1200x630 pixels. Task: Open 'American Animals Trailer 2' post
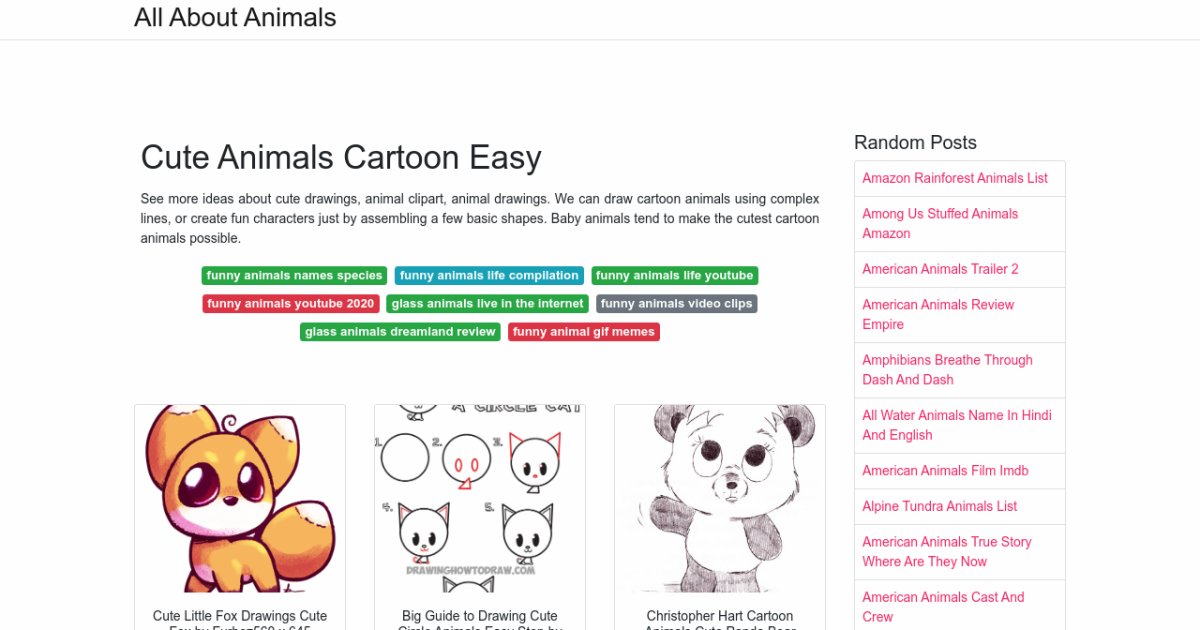(x=940, y=269)
